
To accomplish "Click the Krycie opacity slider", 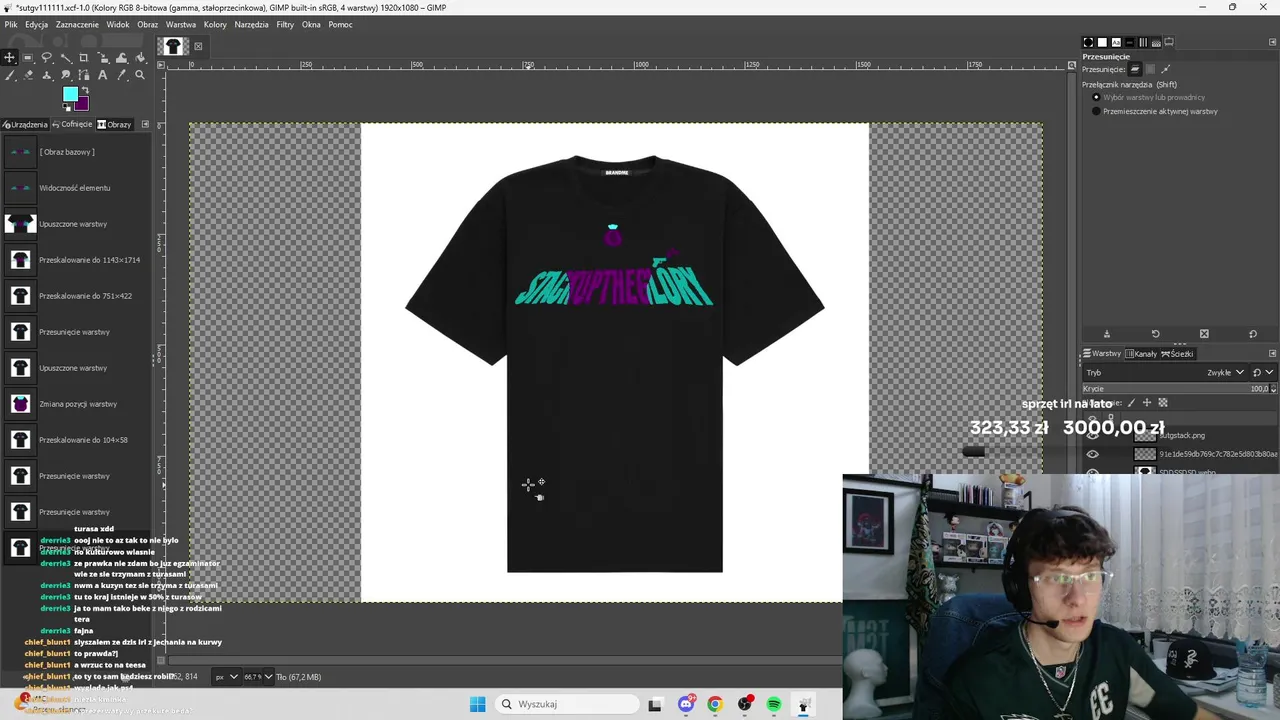I will point(1174,389).
